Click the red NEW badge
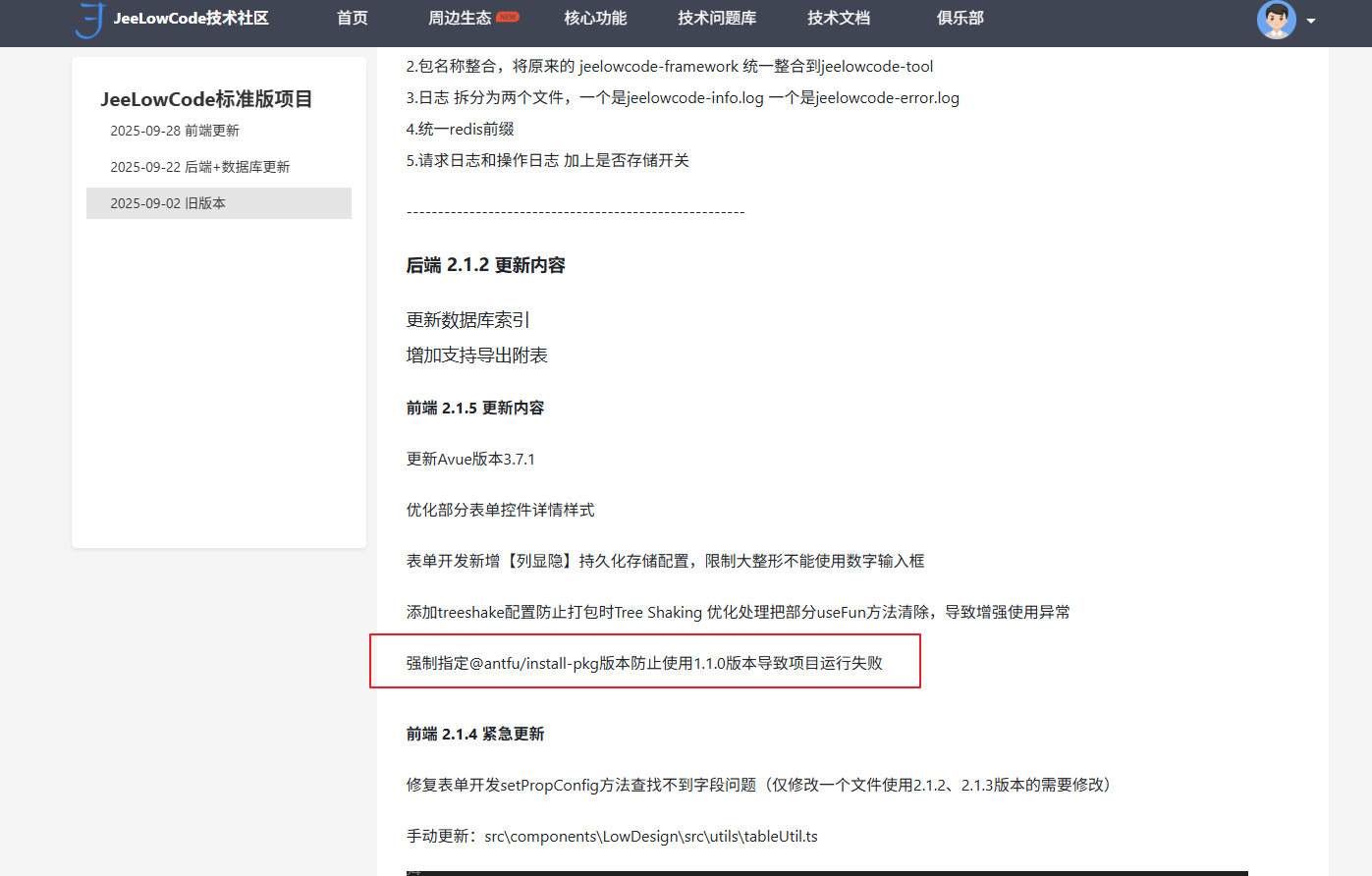This screenshot has height=876, width=1372. (508, 17)
